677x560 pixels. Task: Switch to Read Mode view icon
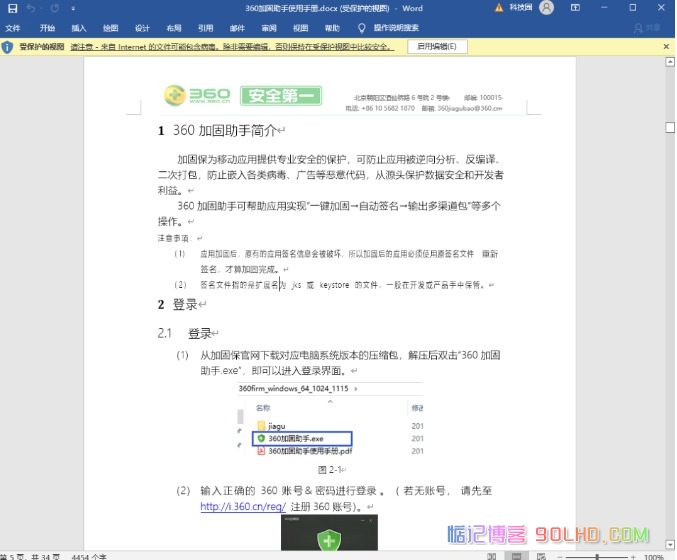pos(491,556)
